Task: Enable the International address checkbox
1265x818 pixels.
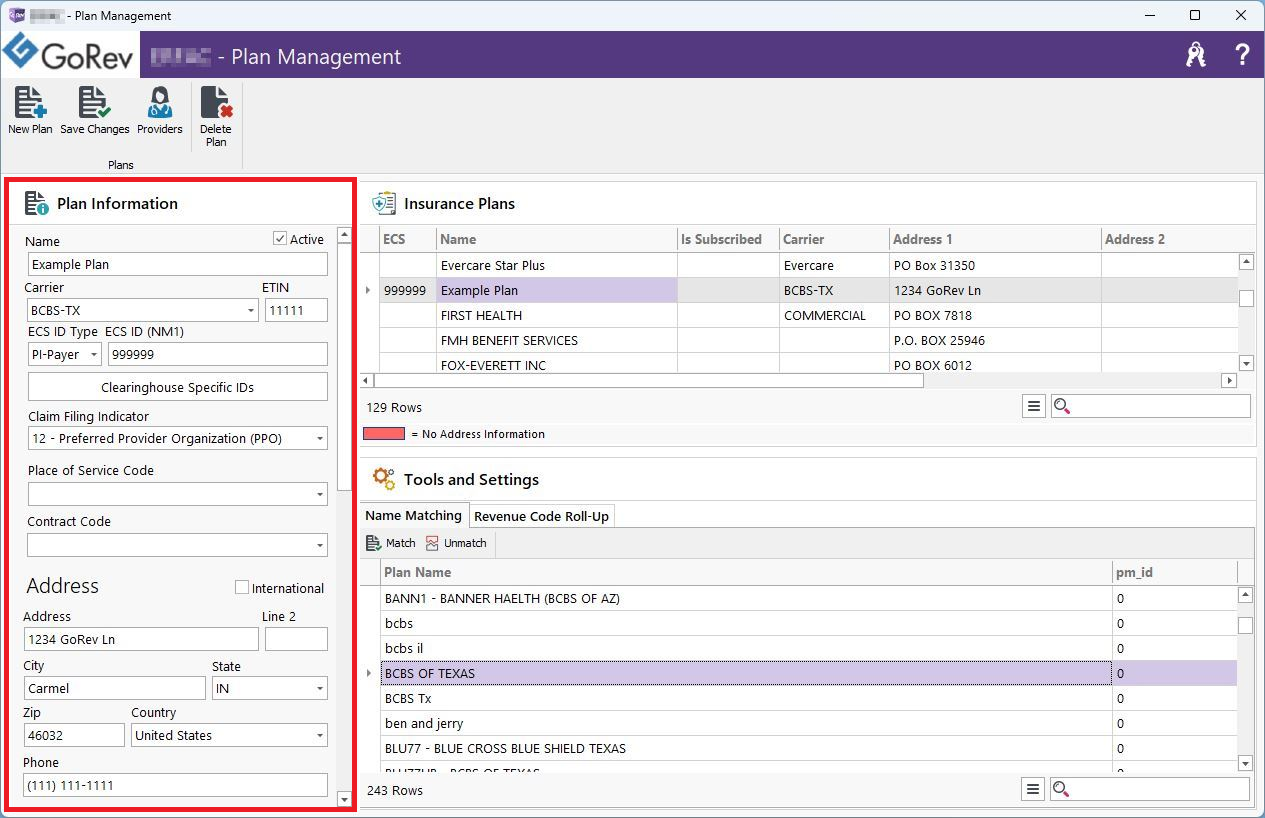Action: coord(241,588)
